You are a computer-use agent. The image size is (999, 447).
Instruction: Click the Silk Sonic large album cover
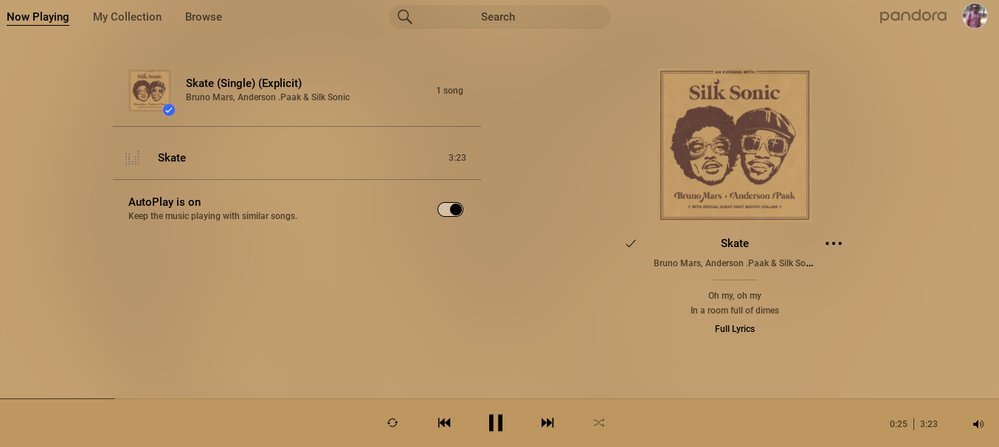pyautogui.click(x=735, y=145)
